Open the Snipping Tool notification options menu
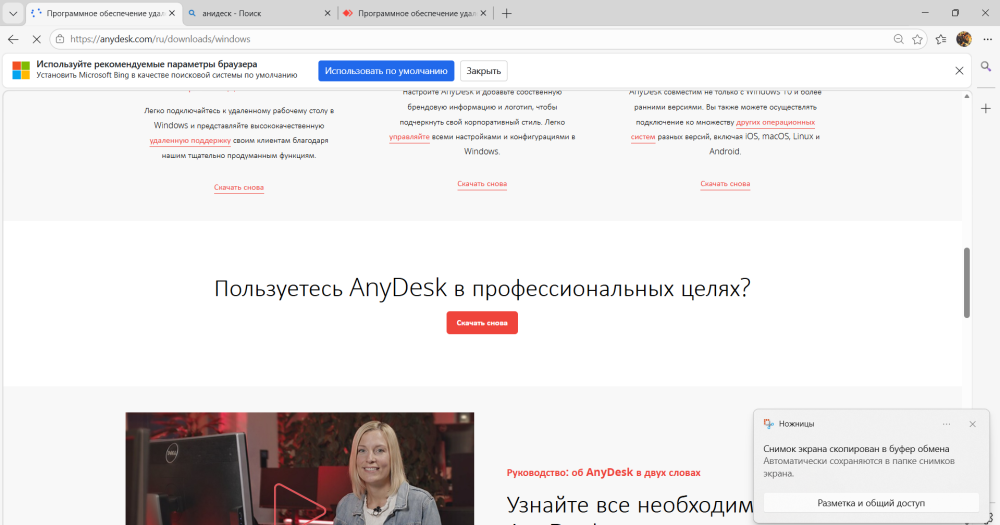Image resolution: width=1000 pixels, height=525 pixels. 946,424
